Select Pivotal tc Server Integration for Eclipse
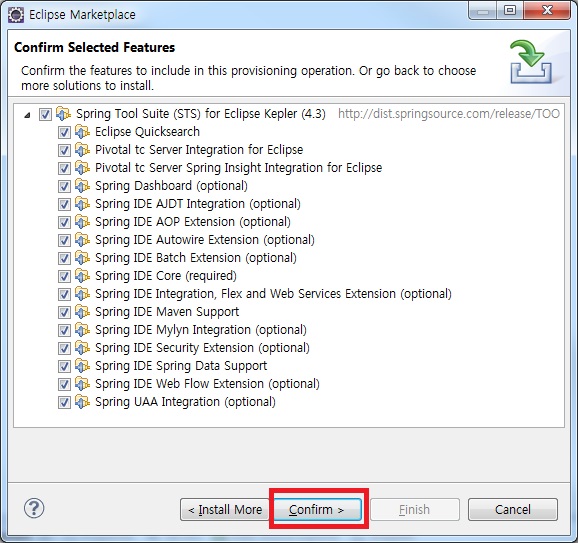 199,150
